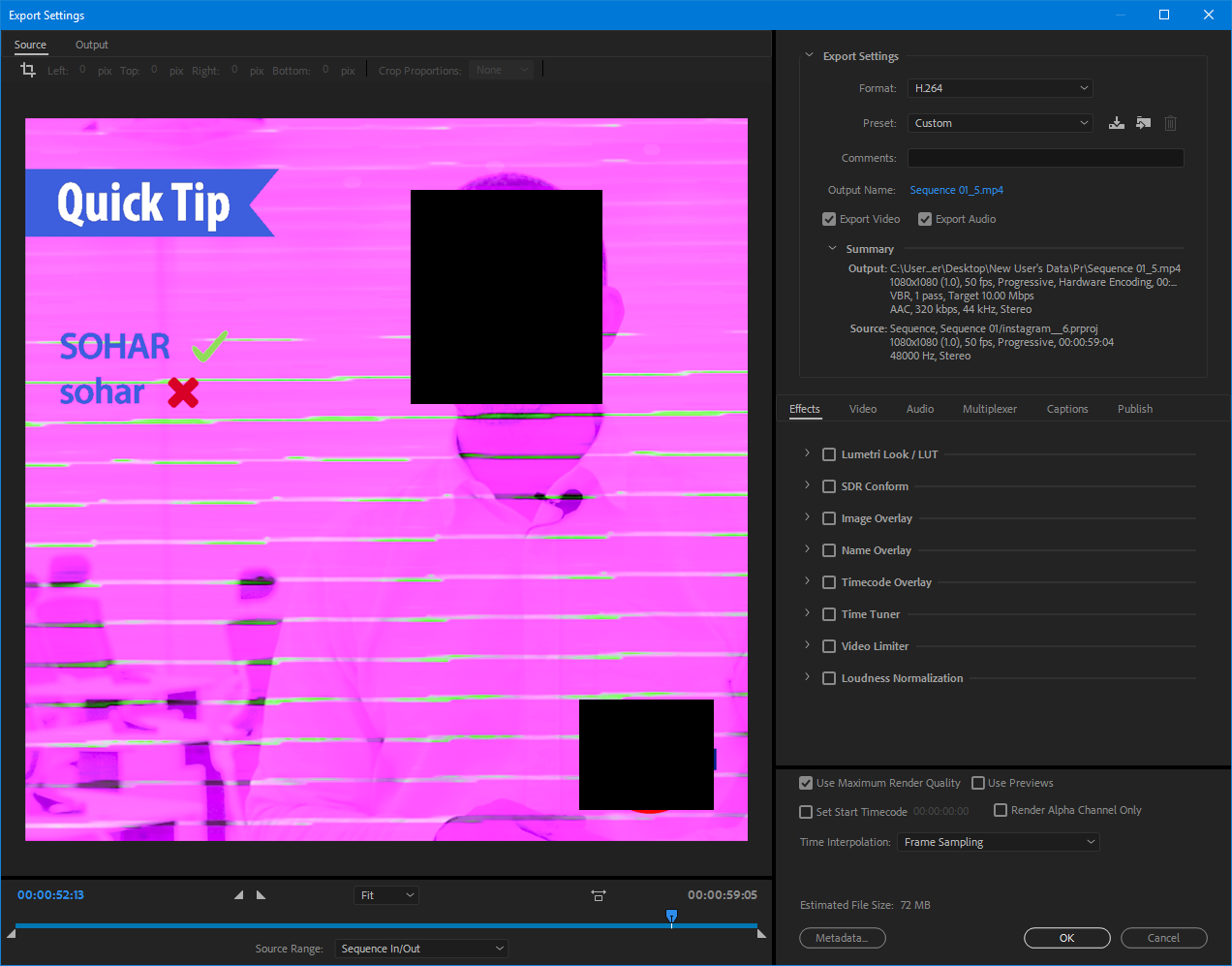Enable the Image Overlay checkbox

tap(829, 518)
